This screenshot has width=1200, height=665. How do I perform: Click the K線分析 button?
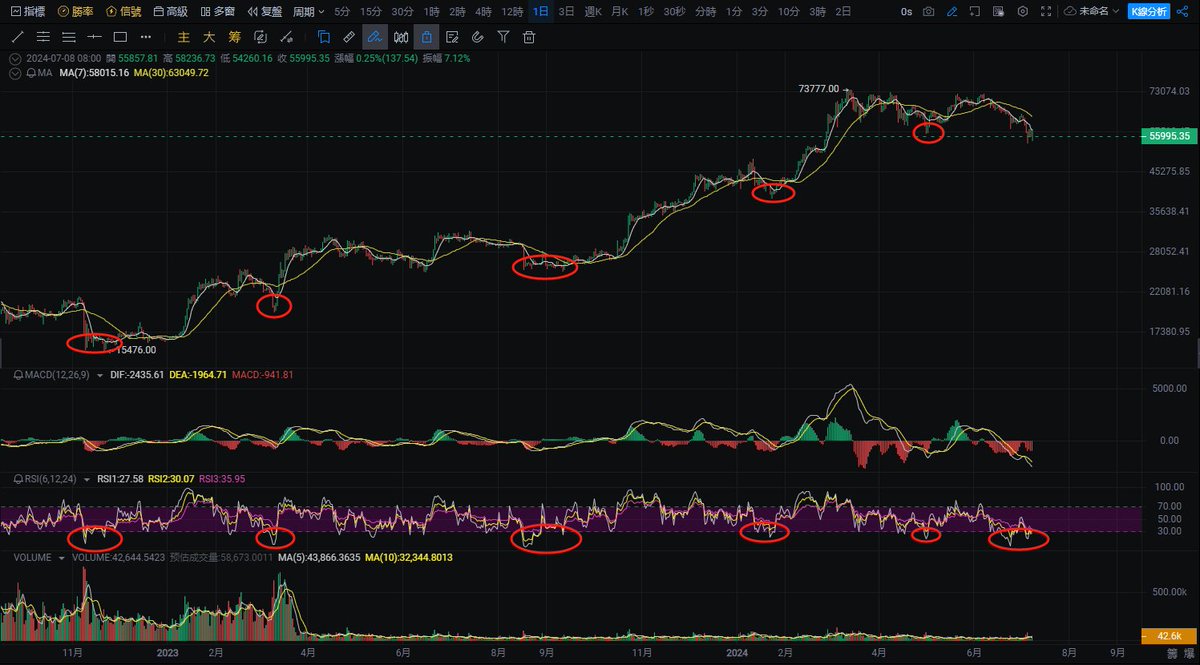tap(1148, 11)
